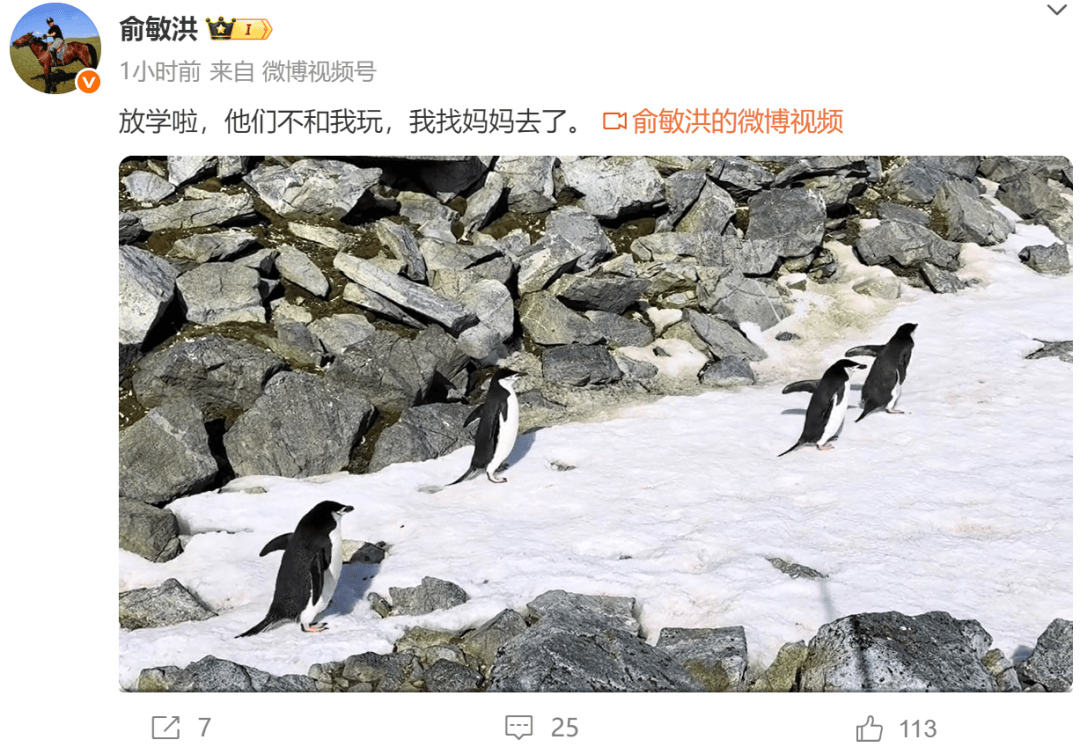Image resolution: width=1080 pixels, height=747 pixels.
Task: Open 俞敏洪's profile from the username
Action: (158, 29)
